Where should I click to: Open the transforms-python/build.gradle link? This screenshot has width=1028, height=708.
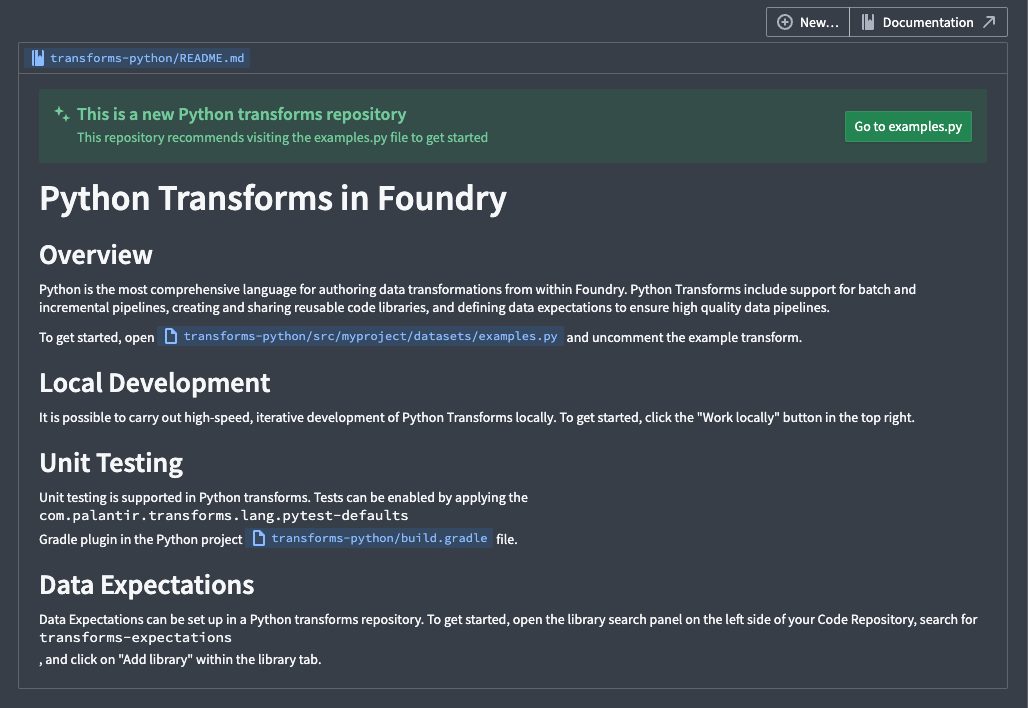click(x=369, y=538)
